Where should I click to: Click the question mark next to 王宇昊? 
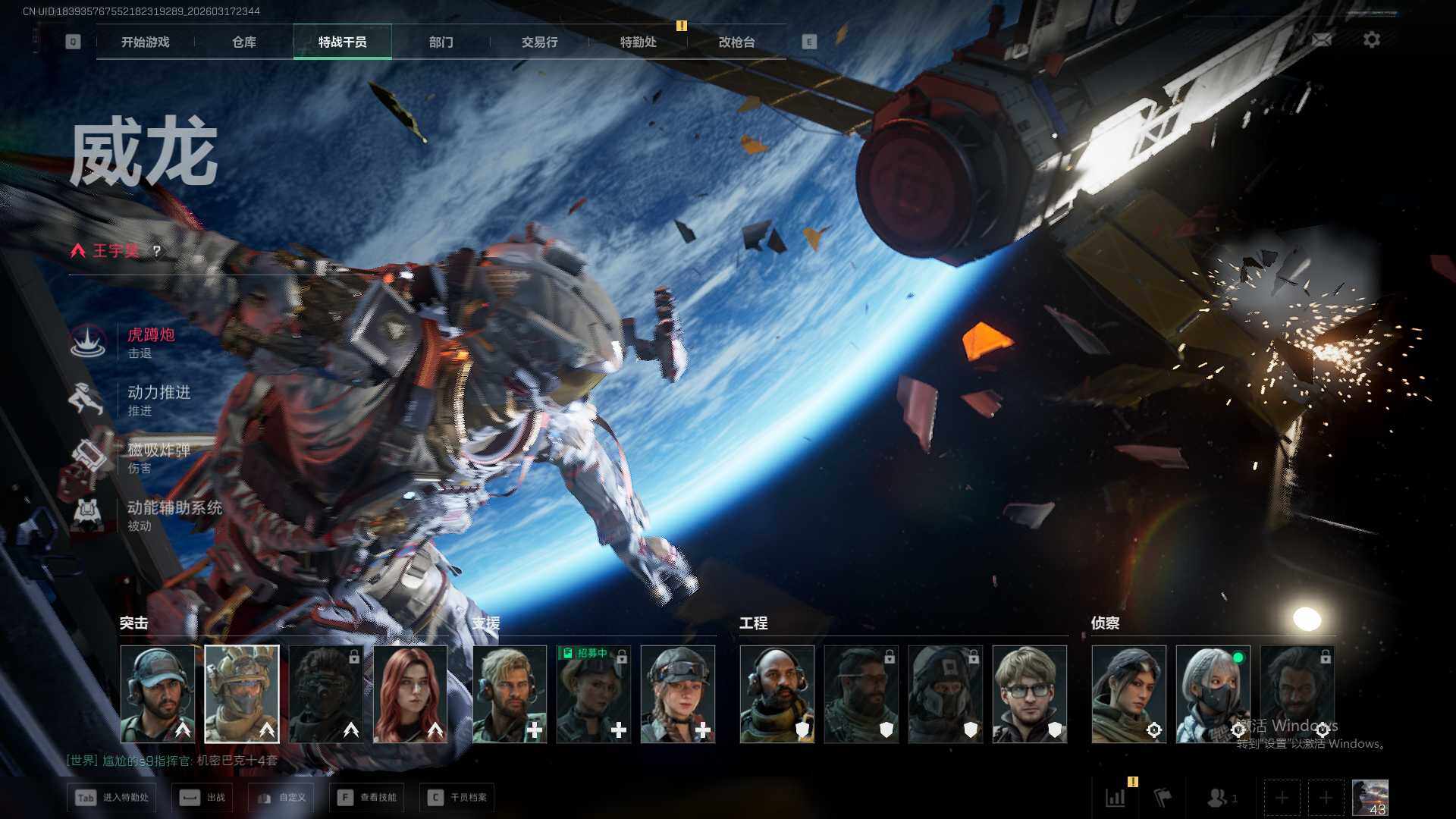pyautogui.click(x=156, y=251)
